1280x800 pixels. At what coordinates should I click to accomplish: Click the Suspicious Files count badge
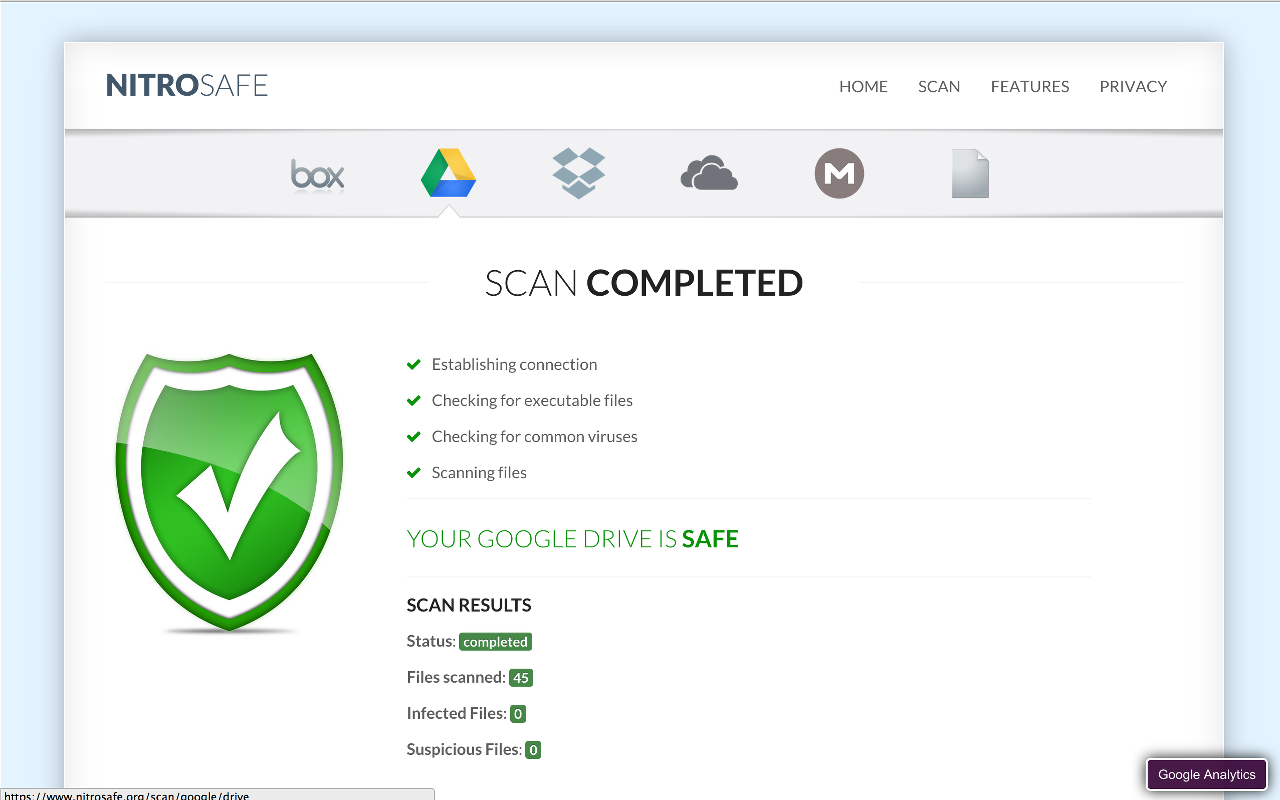533,750
